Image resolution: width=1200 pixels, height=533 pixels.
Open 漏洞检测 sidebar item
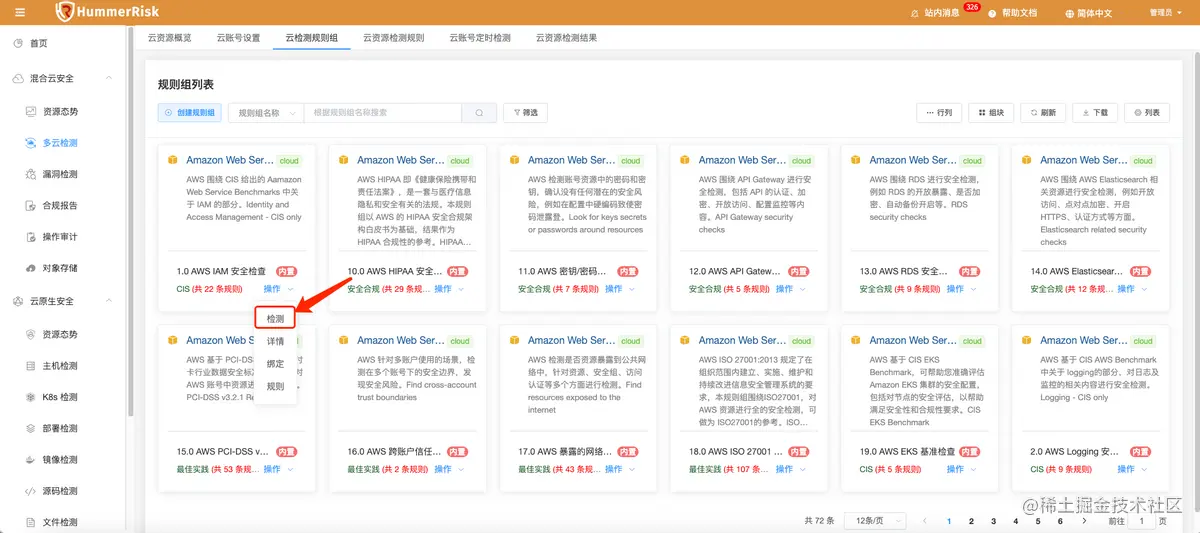62,174
